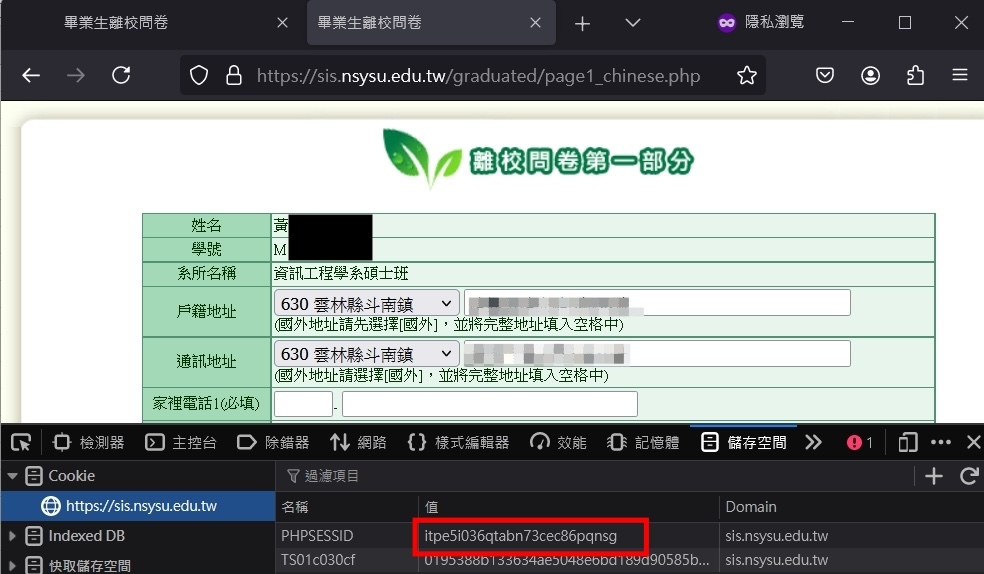The image size is (984, 574).
Task: Sort by the 名稱 column header
Action: click(x=347, y=507)
